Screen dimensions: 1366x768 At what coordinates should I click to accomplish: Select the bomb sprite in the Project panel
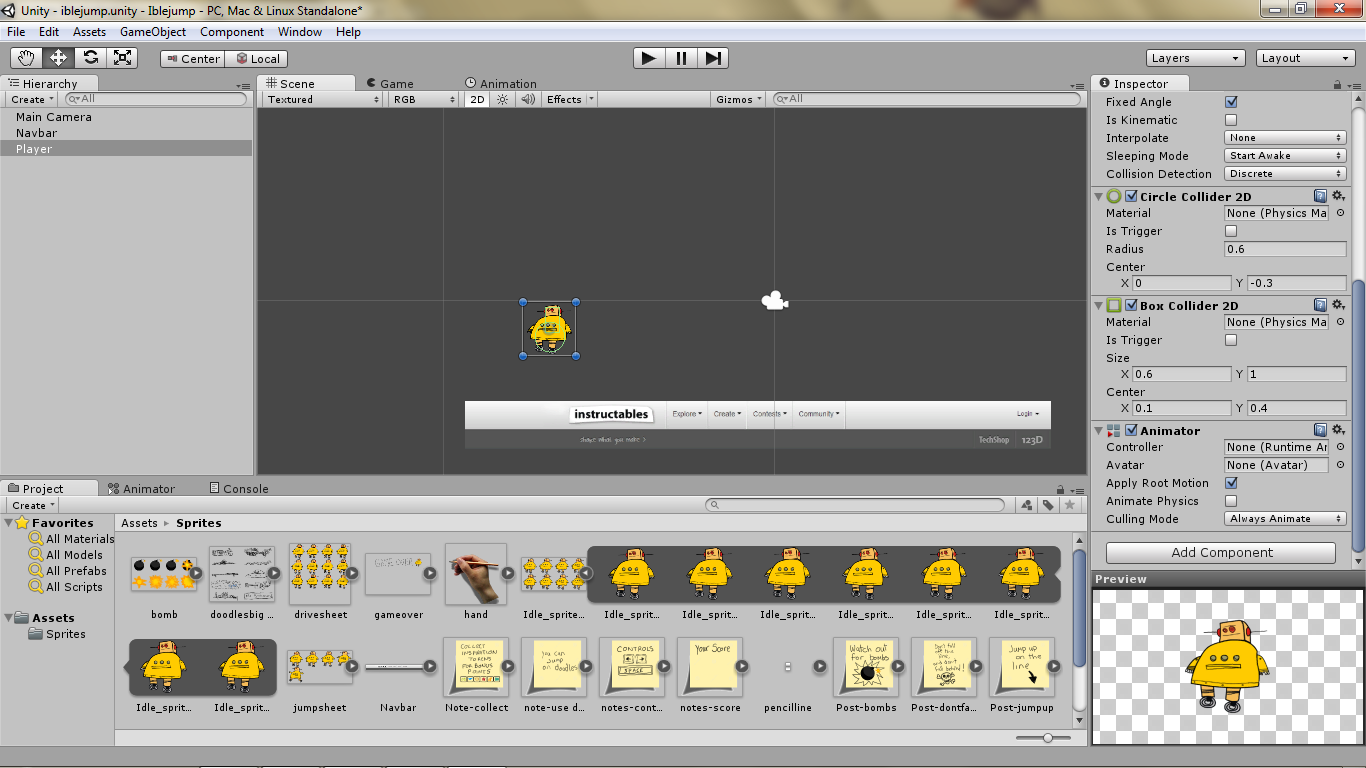click(x=163, y=575)
